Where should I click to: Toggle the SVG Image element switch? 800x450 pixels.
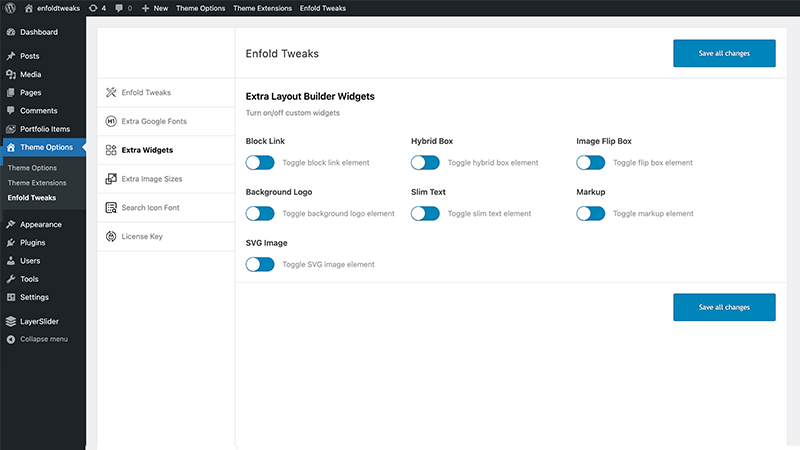coord(260,264)
